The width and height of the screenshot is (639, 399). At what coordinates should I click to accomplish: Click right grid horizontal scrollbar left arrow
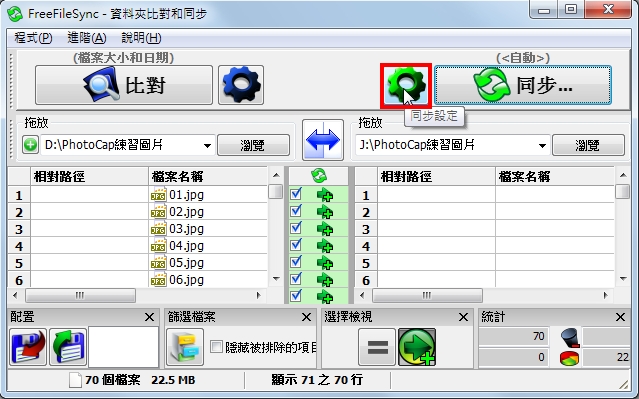pyautogui.click(x=362, y=295)
